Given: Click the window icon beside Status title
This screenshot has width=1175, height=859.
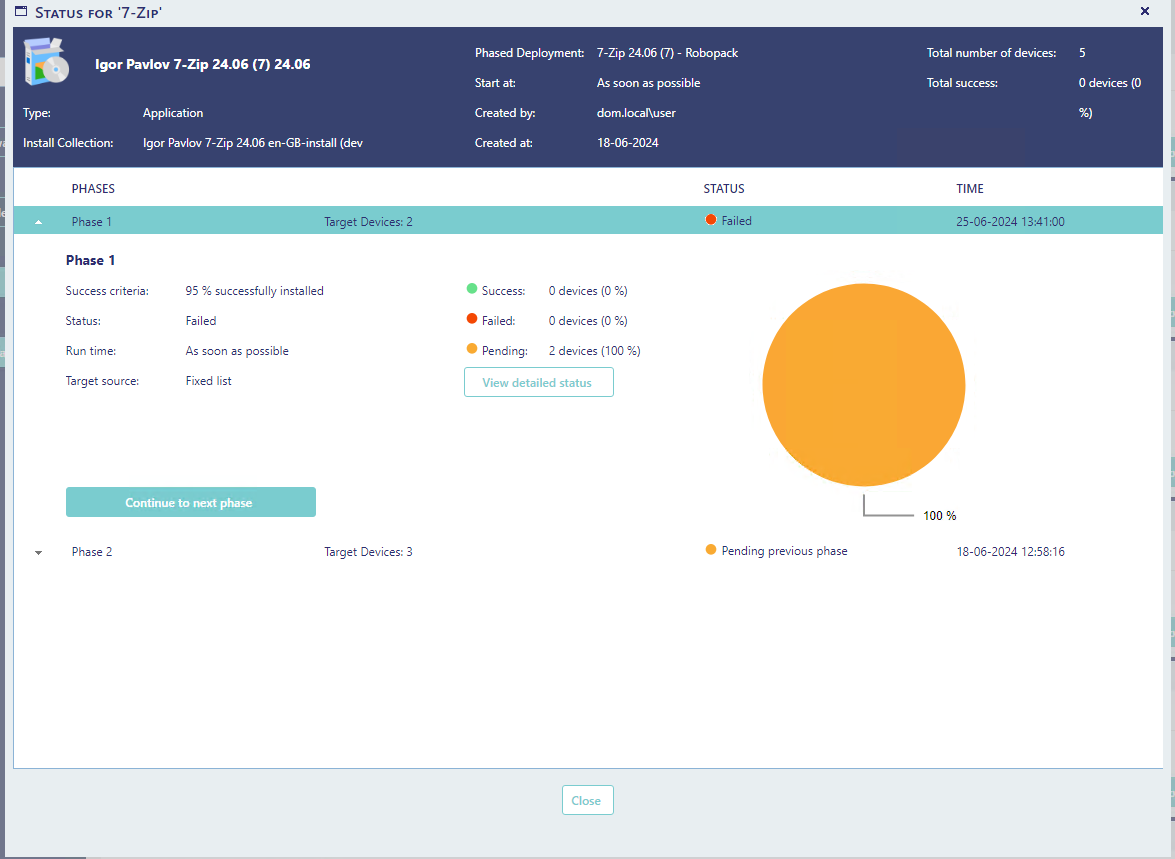Looking at the screenshot, I should click(x=21, y=12).
